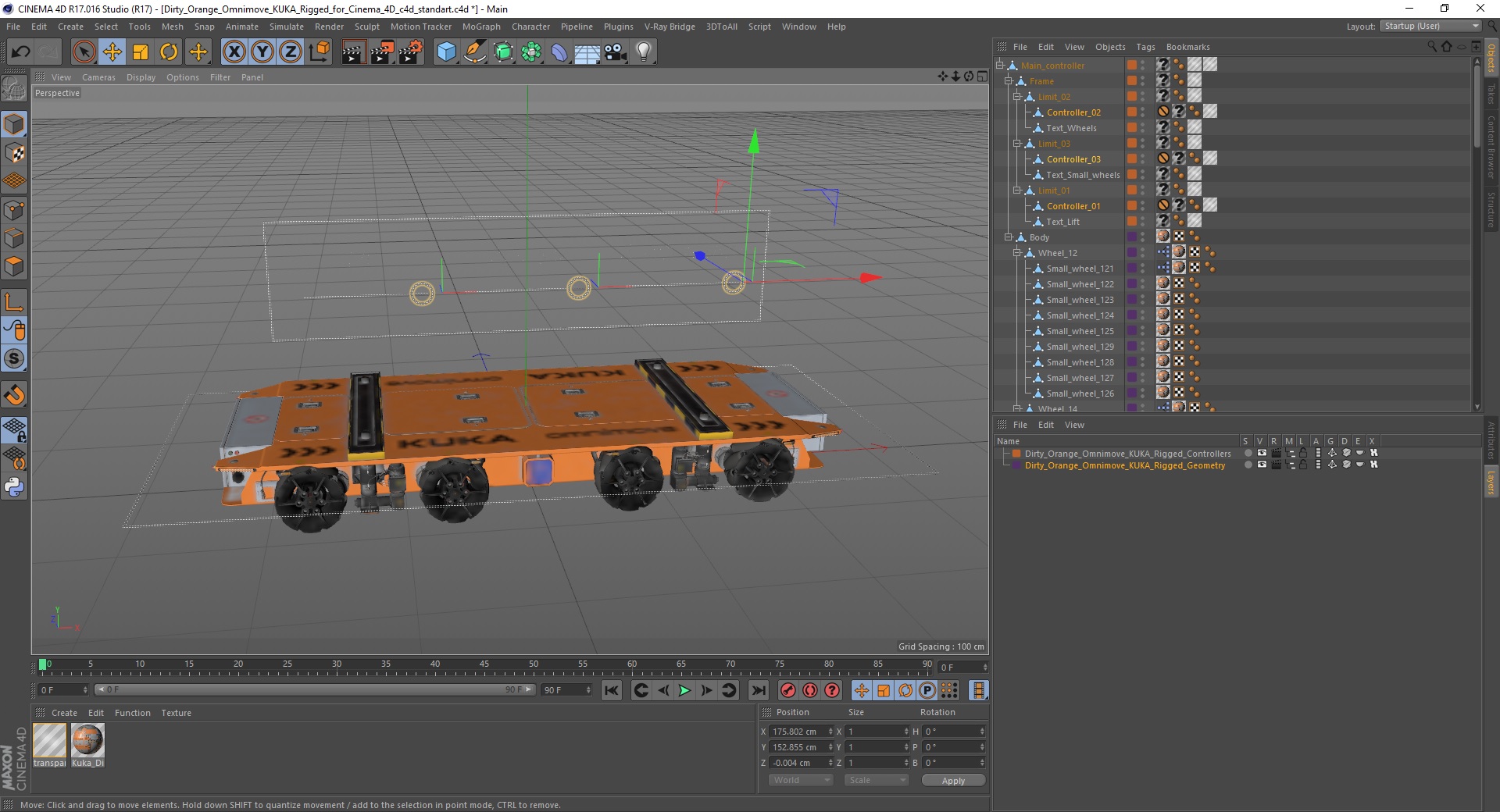Select the Live Selection tool

tap(84, 52)
